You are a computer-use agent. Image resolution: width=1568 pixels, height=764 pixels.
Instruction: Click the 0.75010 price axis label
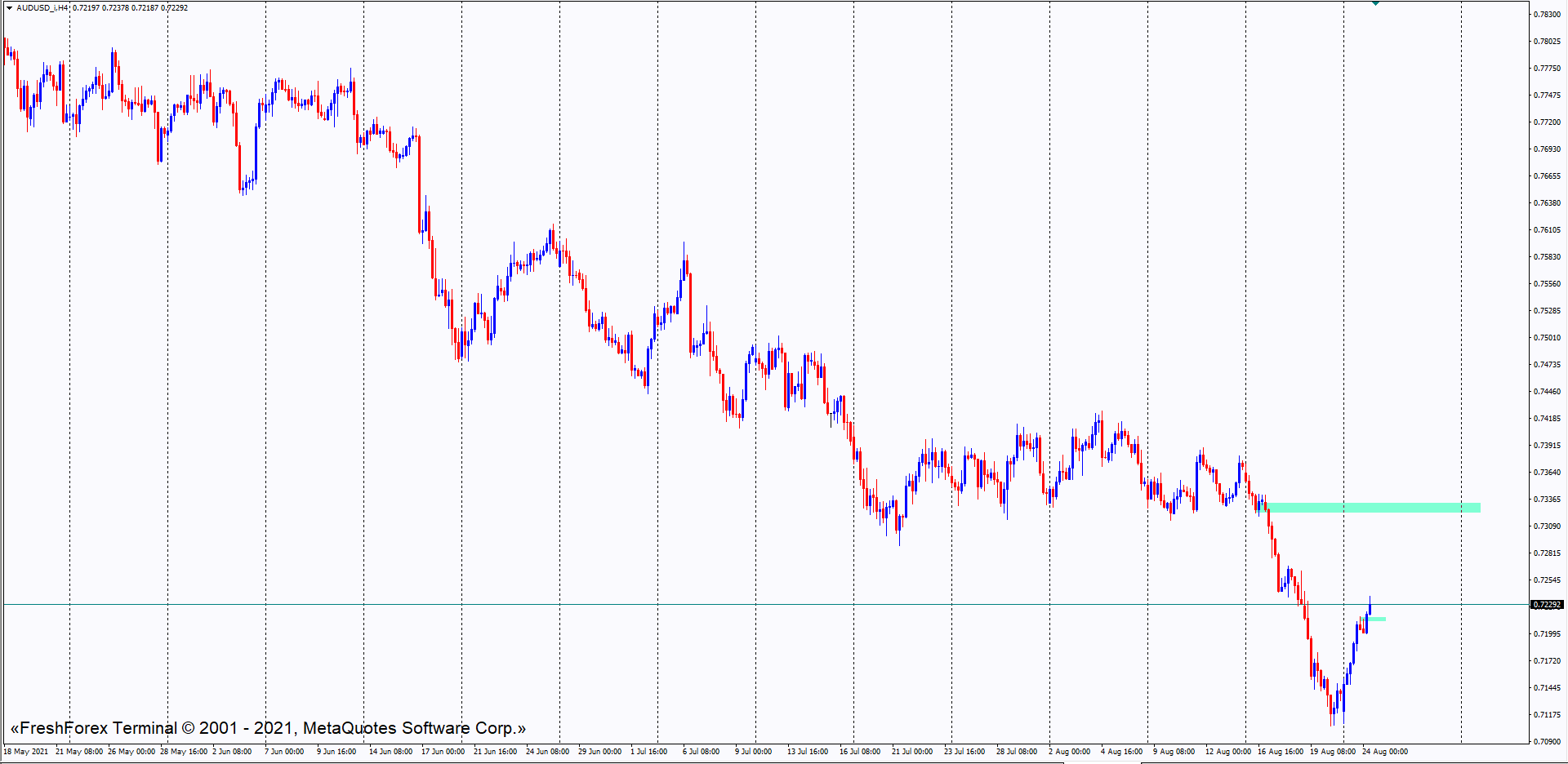click(x=1548, y=338)
